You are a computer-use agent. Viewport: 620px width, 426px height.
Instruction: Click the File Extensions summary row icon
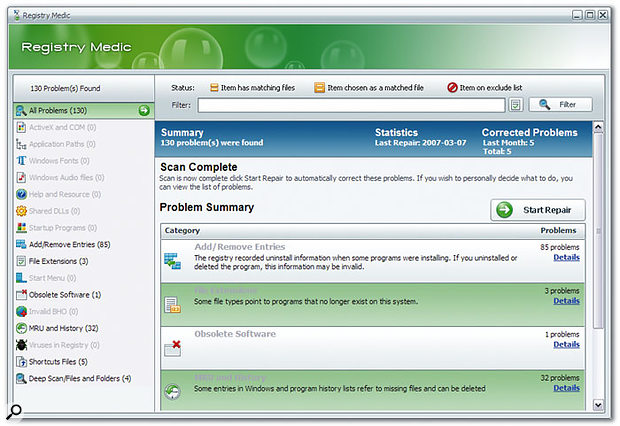click(x=173, y=305)
